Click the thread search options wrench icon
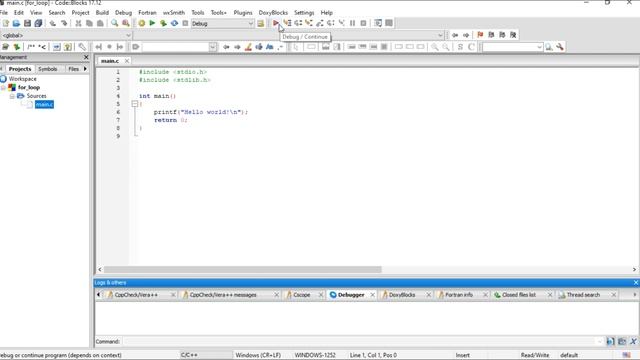This screenshot has height=360, width=640. click(560, 47)
